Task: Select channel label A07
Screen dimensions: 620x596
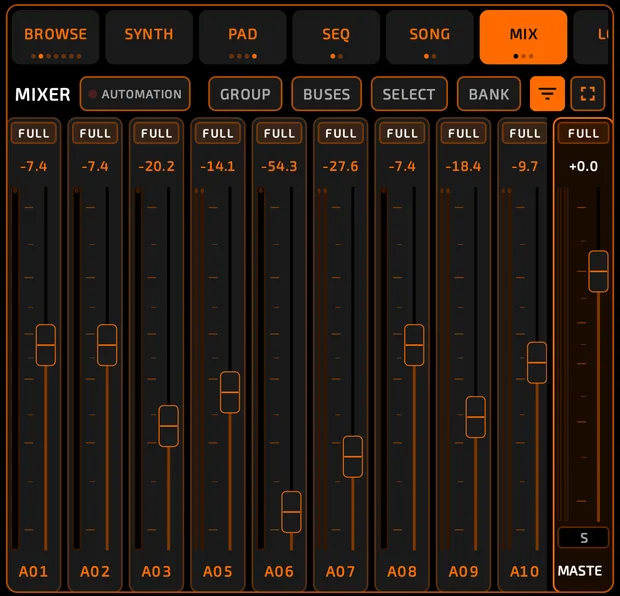Action: click(340, 571)
